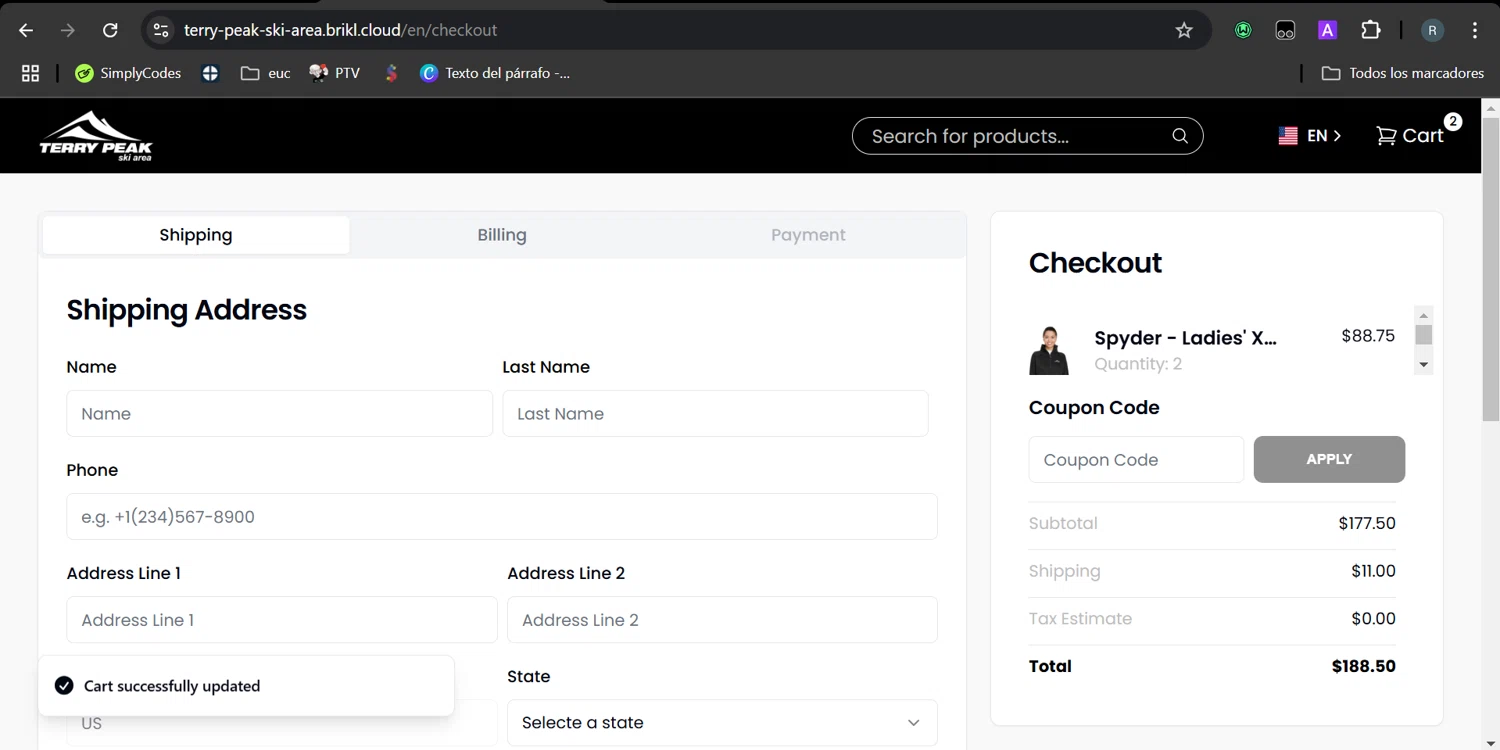Expand the EN language chevron
This screenshot has height=750, width=1500.
coord(1337,136)
